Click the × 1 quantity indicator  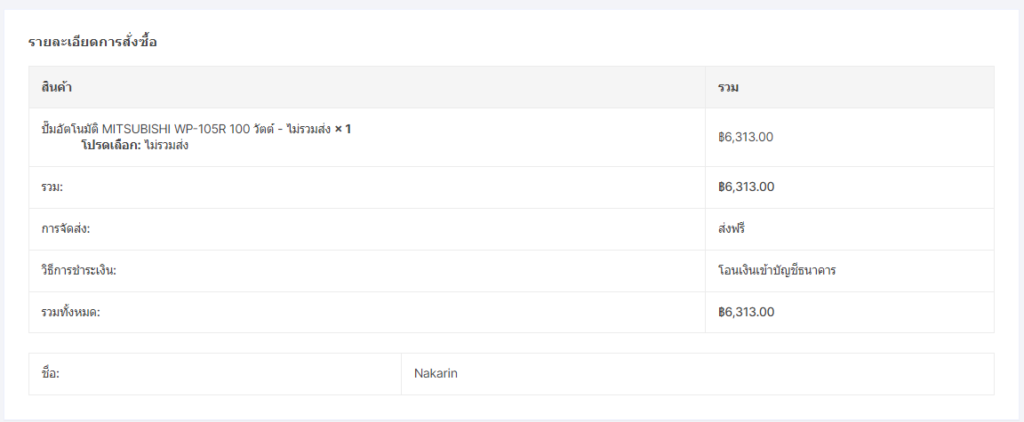click(342, 129)
